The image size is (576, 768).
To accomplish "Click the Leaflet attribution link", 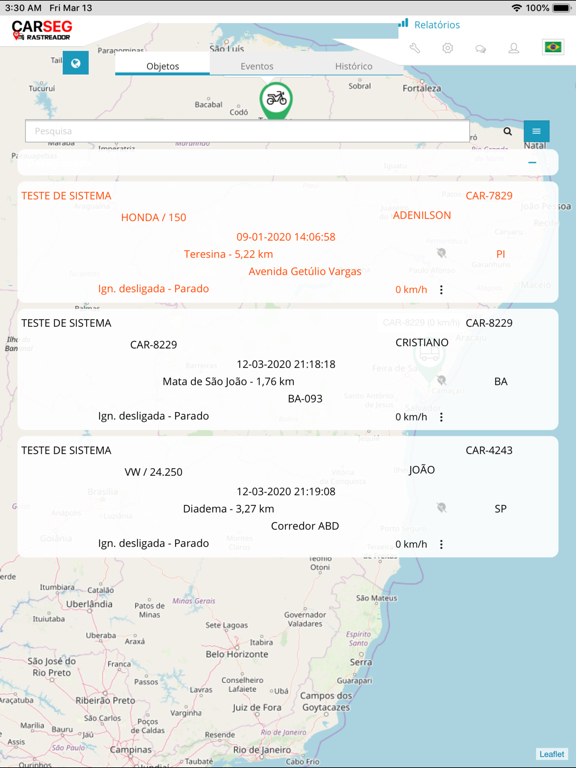I will pyautogui.click(x=552, y=754).
